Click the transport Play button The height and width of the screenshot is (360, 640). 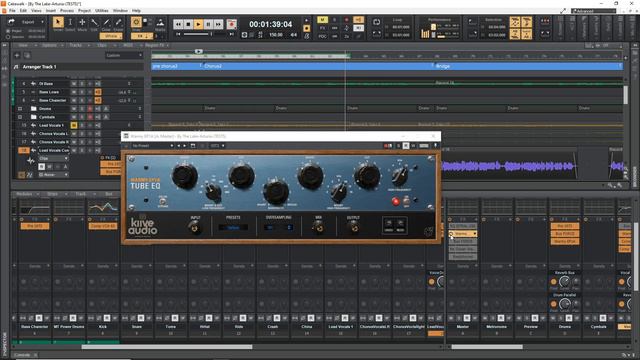point(198,24)
